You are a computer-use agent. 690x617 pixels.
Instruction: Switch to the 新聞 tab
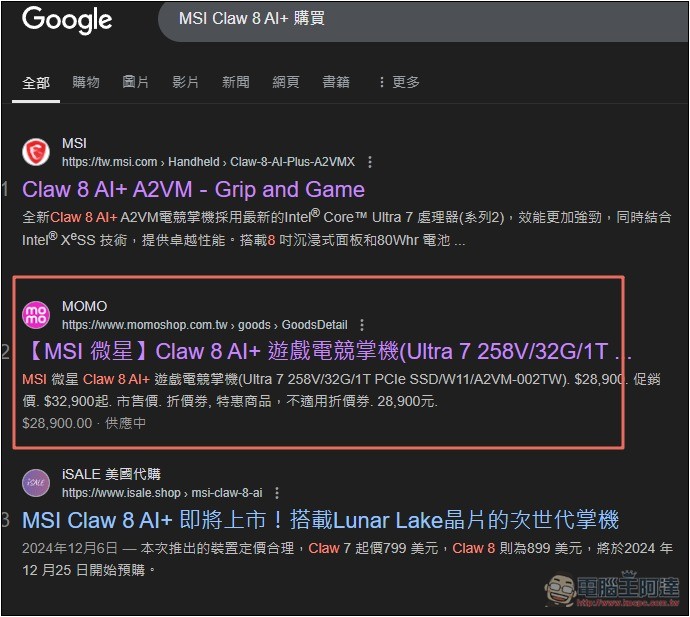tap(236, 82)
